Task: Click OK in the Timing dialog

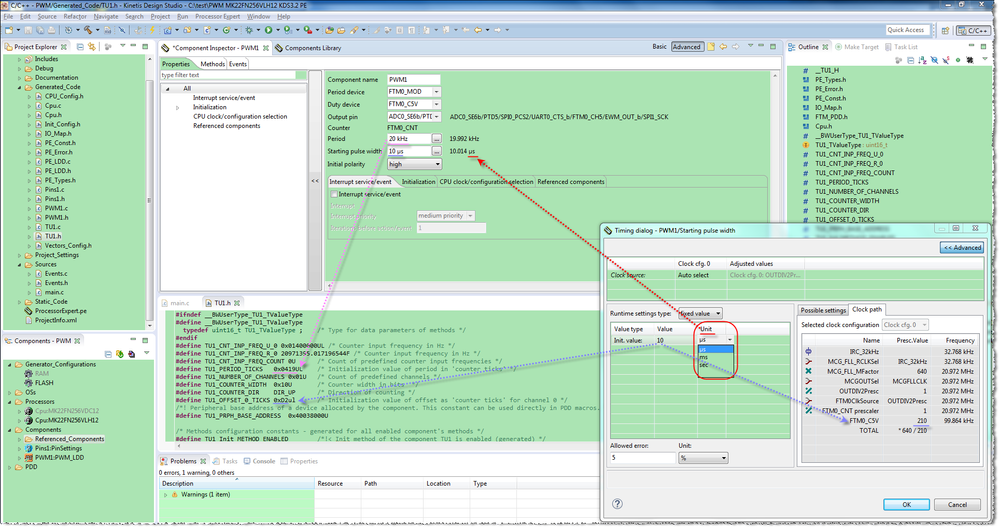Action: point(907,504)
